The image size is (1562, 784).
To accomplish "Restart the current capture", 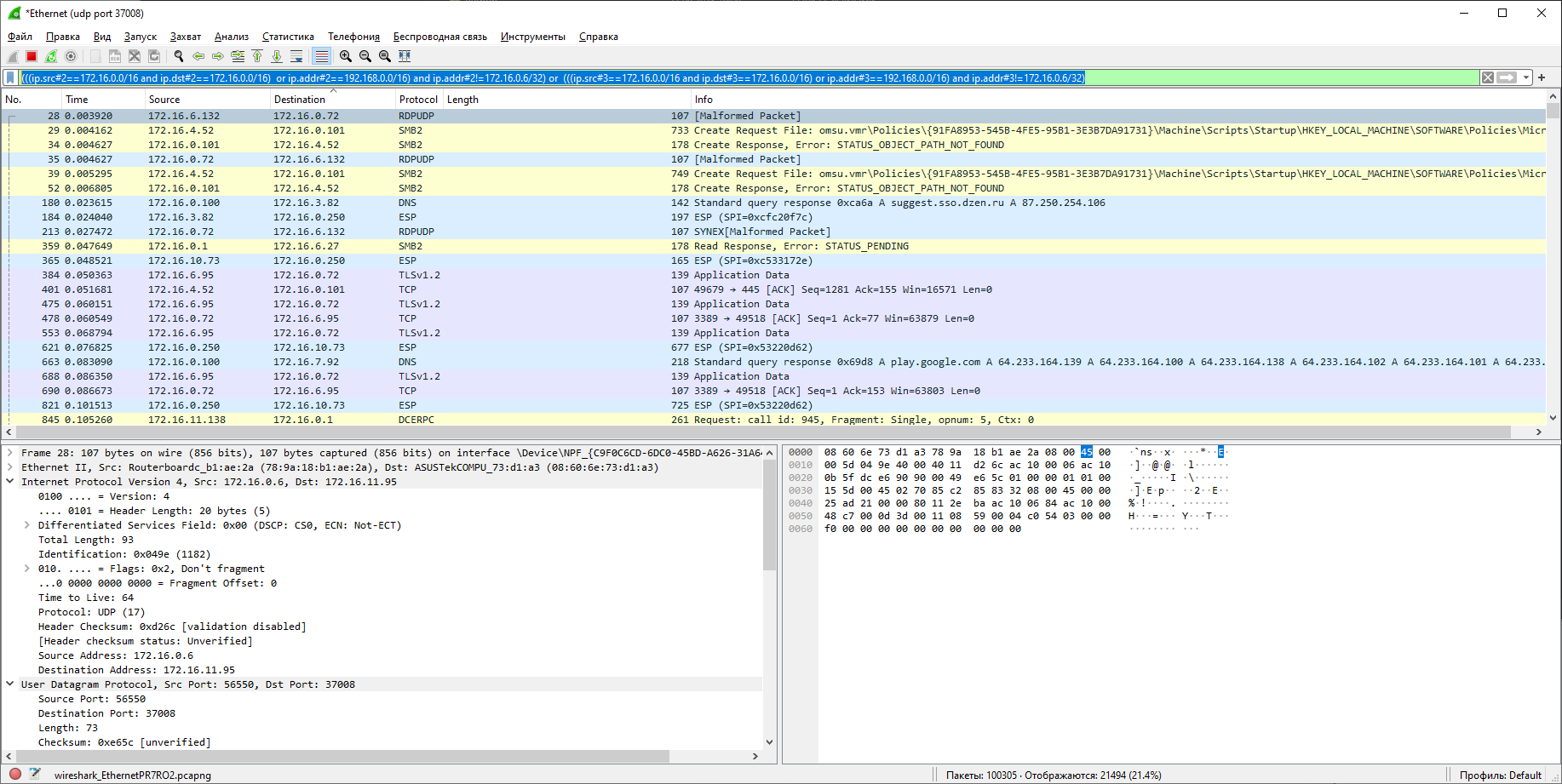I will (x=51, y=56).
